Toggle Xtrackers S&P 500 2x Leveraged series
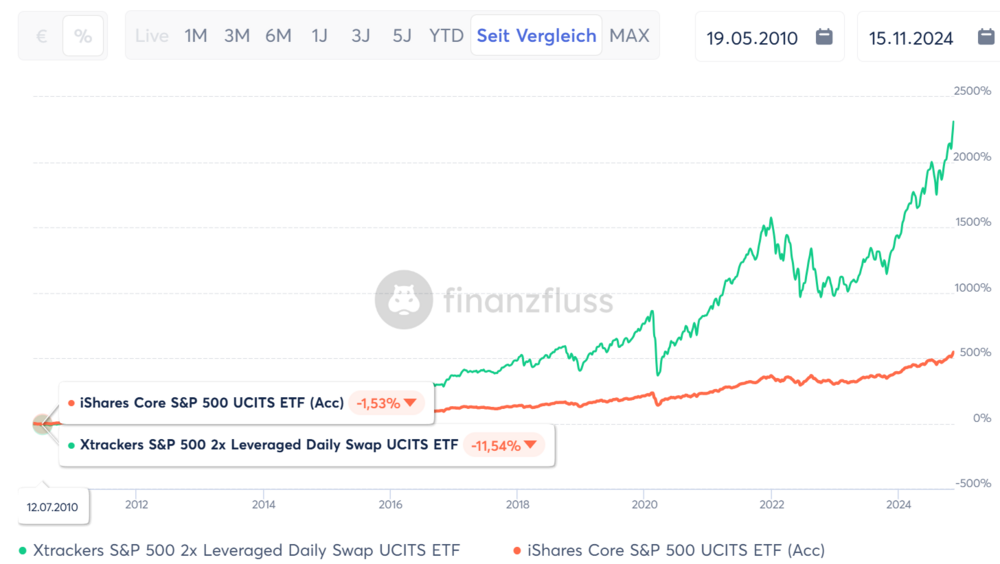 pyautogui.click(x=246, y=550)
